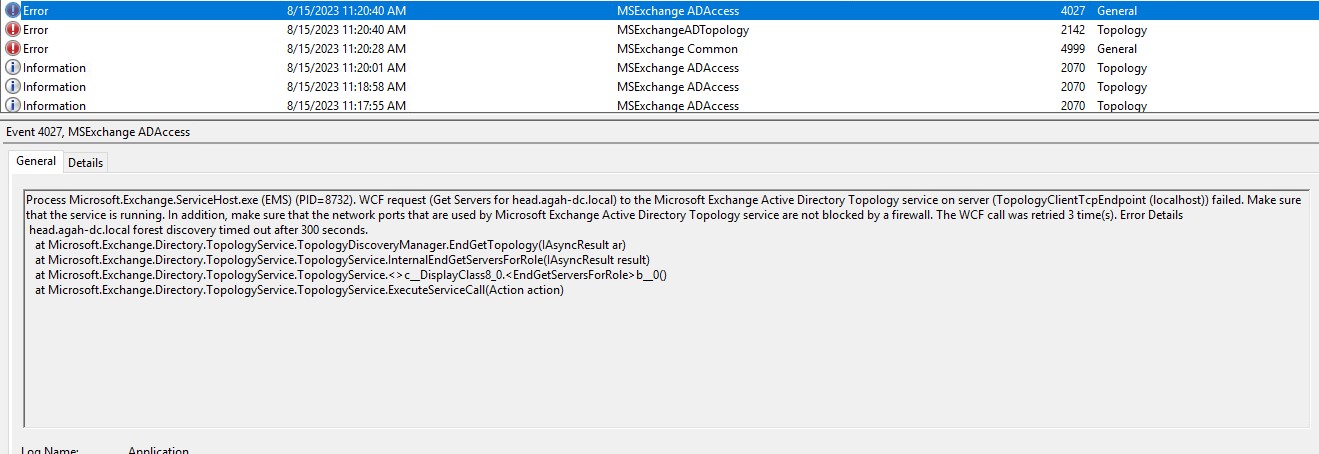Screen dimensions: 1319x454
Task: Click the 'EndGetServersForRole>b__0()' stack trace line
Action: coord(350,275)
